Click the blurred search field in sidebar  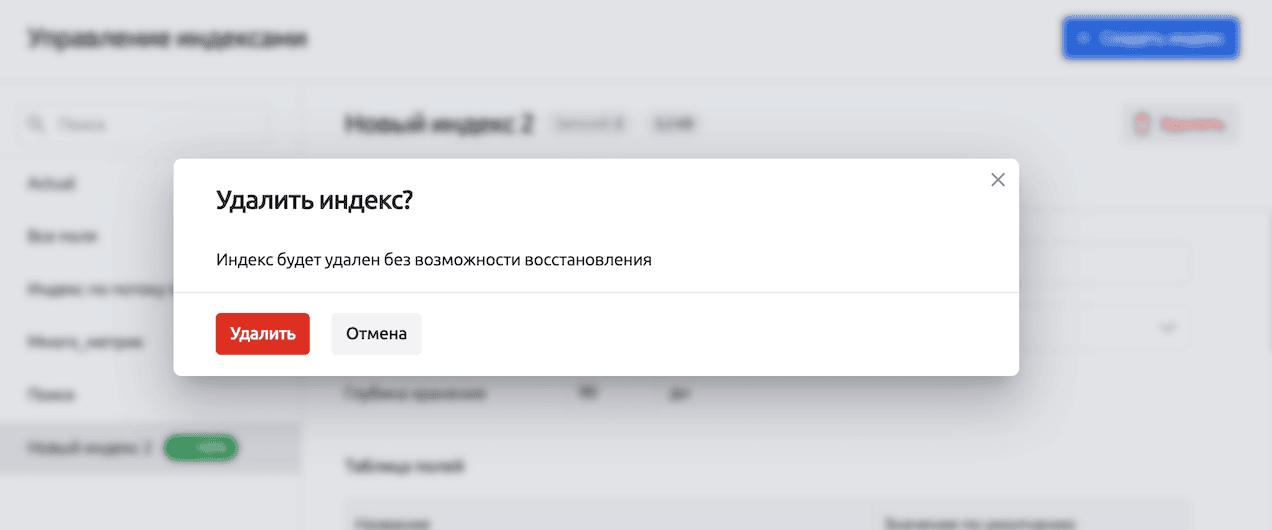[150, 125]
